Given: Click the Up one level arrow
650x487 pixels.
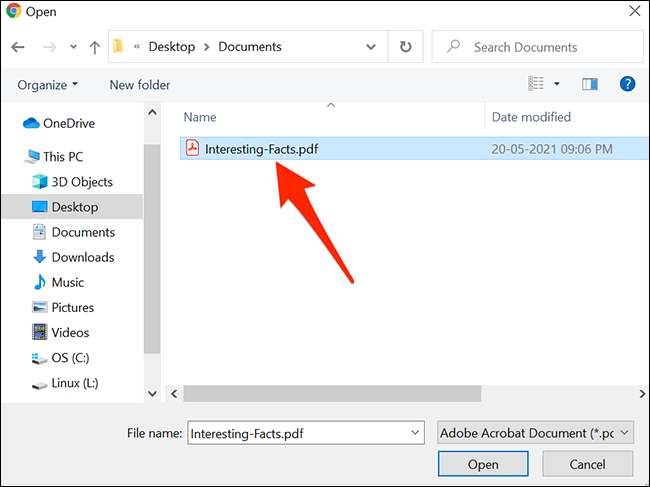Looking at the screenshot, I should tap(94, 47).
